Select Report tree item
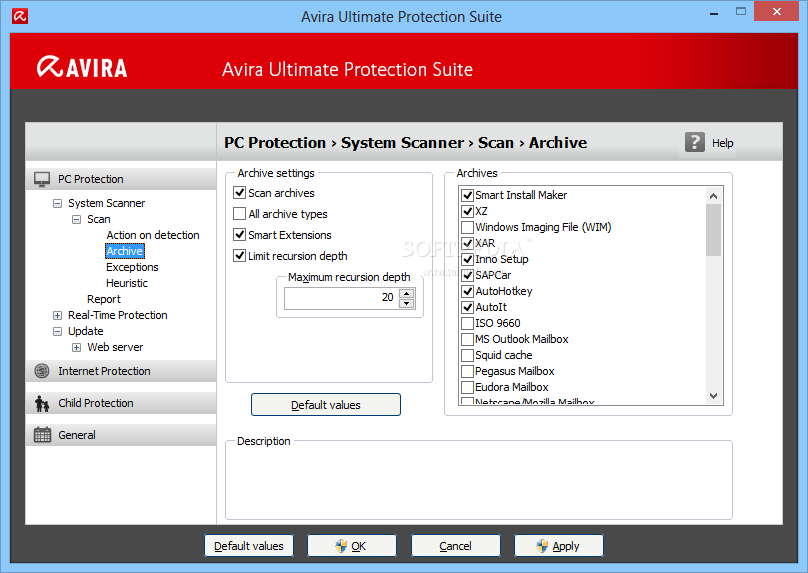Screen dimensions: 808x573 [x=104, y=299]
